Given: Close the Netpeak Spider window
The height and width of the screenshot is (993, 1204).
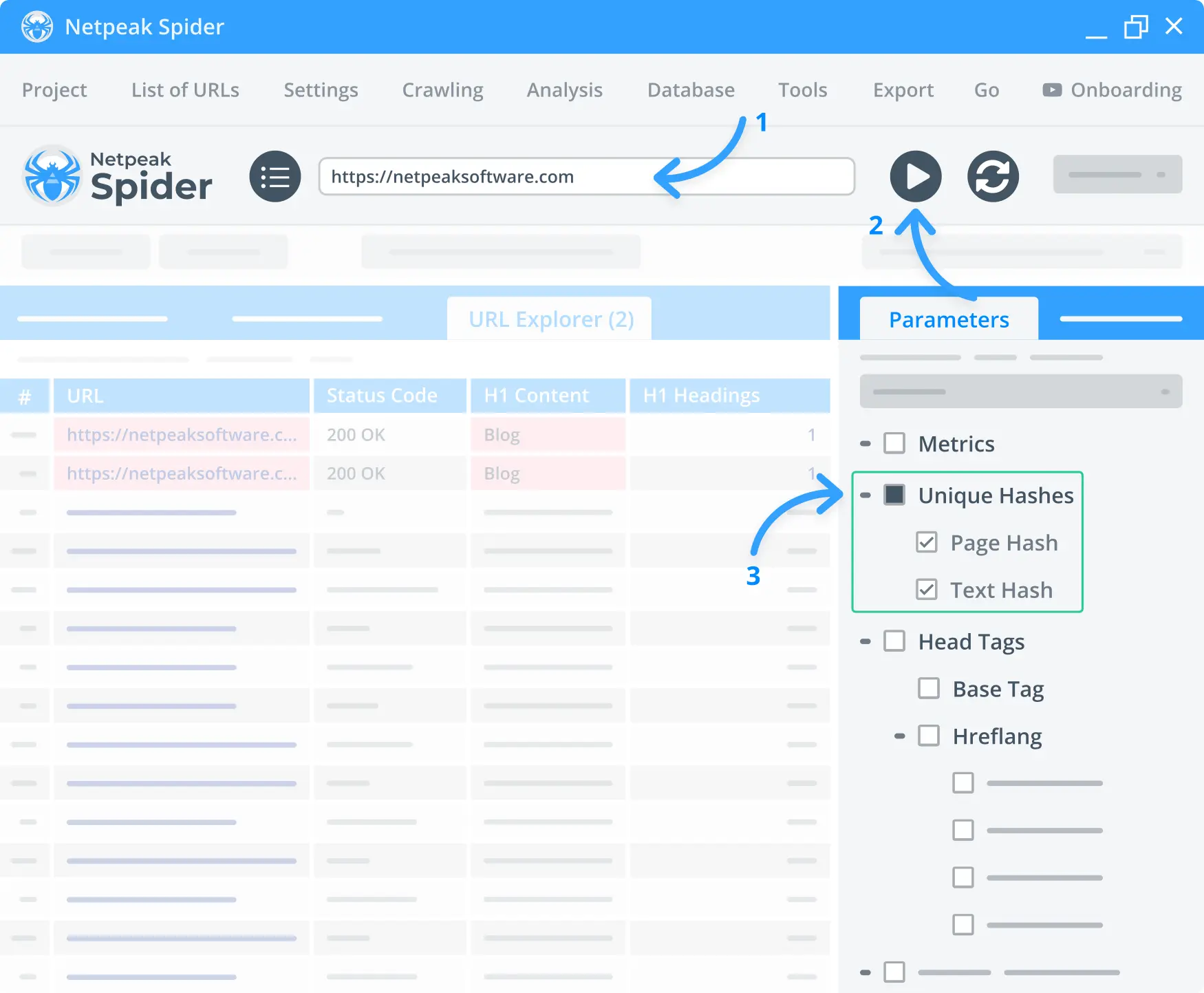Looking at the screenshot, I should [1174, 26].
